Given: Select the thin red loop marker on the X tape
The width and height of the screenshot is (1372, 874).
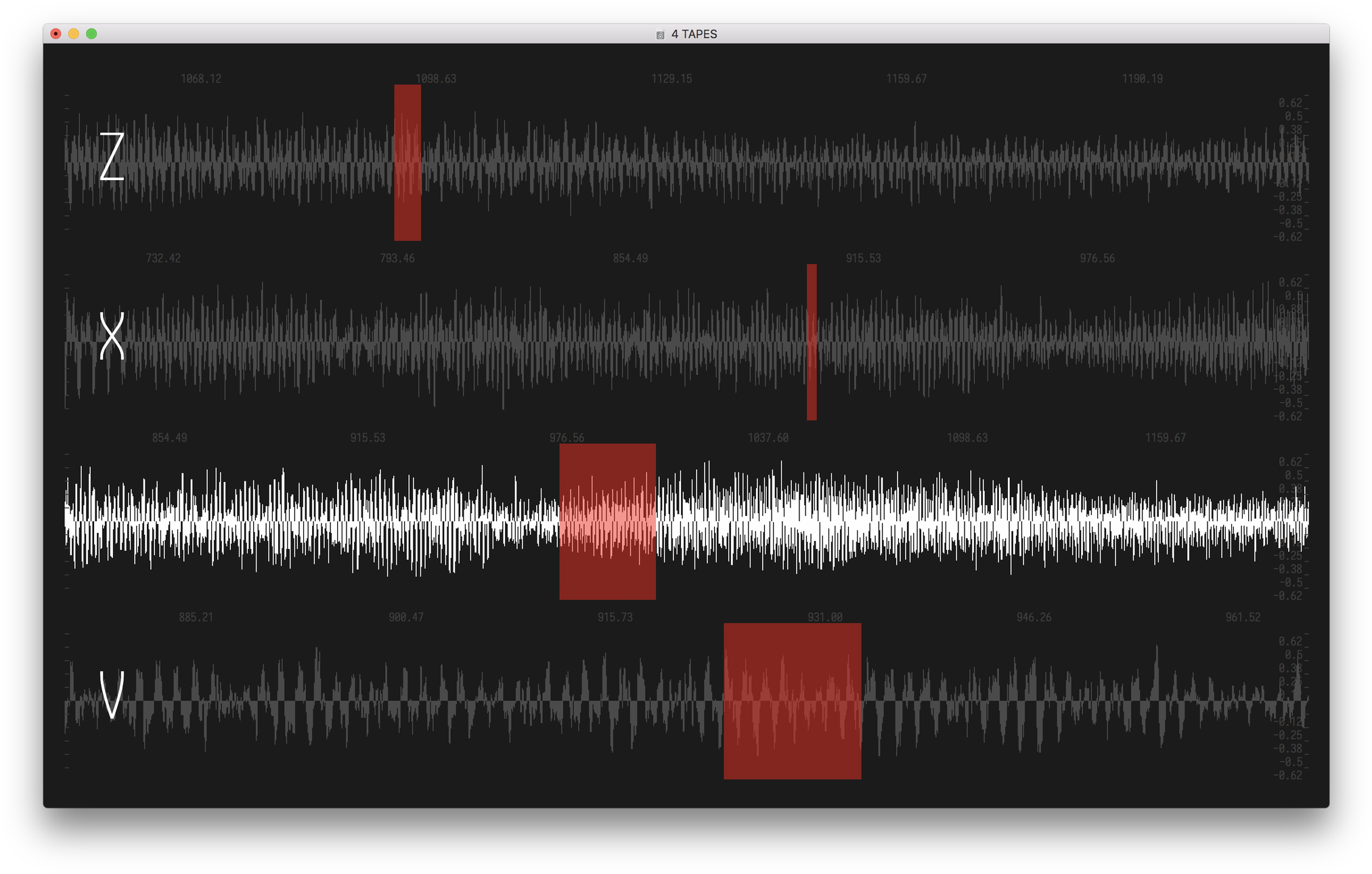Looking at the screenshot, I should tap(812, 342).
